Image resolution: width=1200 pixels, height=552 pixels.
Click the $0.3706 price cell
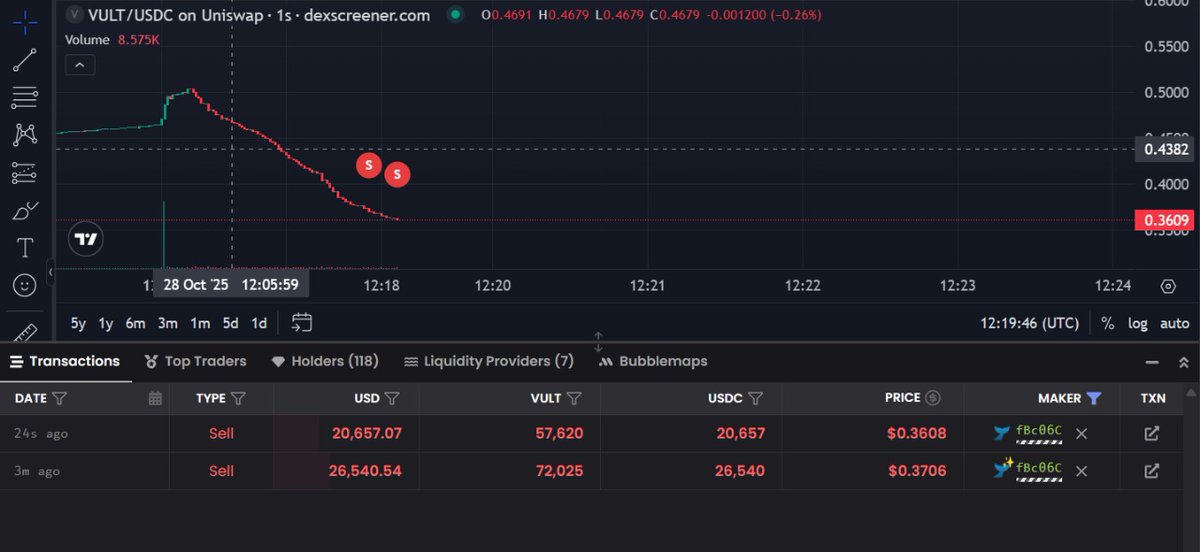(x=918, y=470)
